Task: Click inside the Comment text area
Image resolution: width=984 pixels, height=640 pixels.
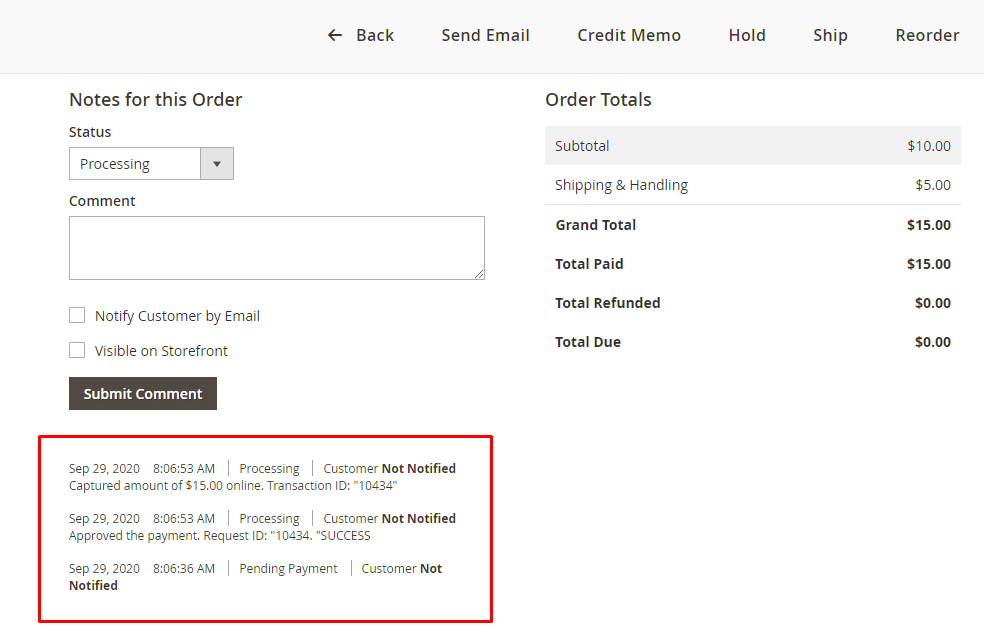Action: click(x=276, y=247)
